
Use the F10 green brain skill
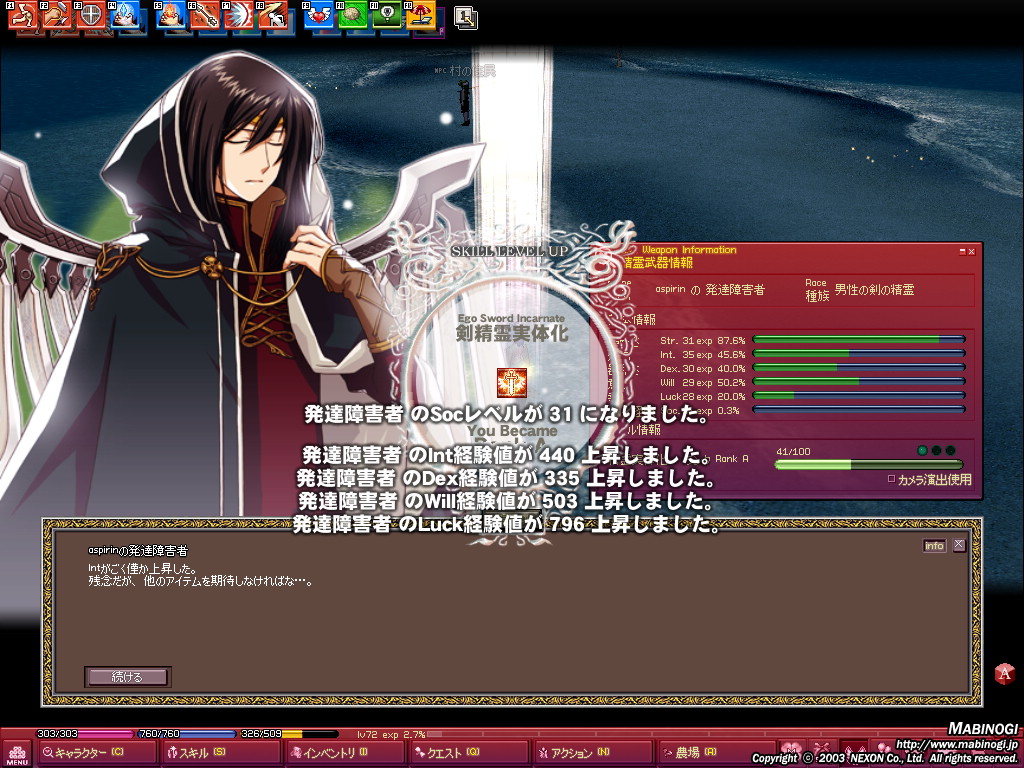353,15
